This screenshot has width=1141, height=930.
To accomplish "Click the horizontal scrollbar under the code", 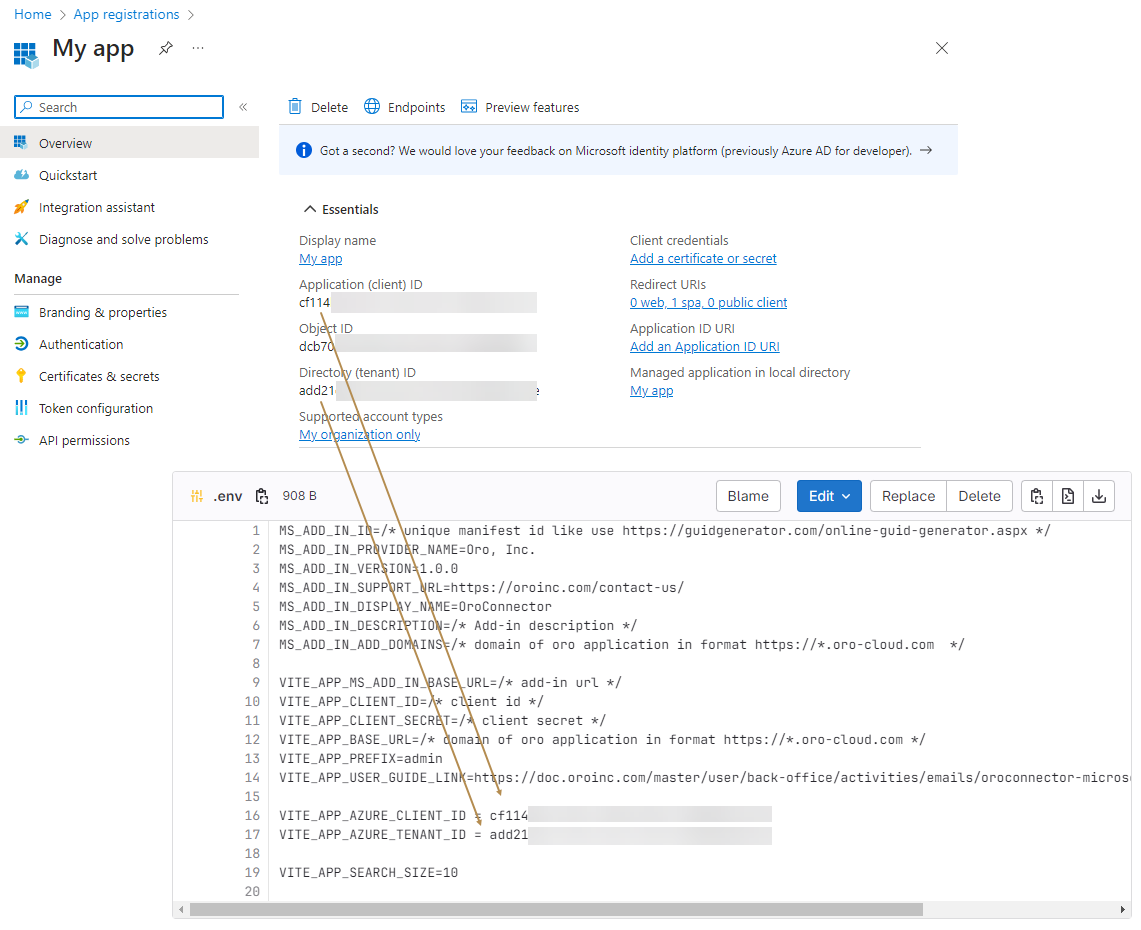I will 555,909.
